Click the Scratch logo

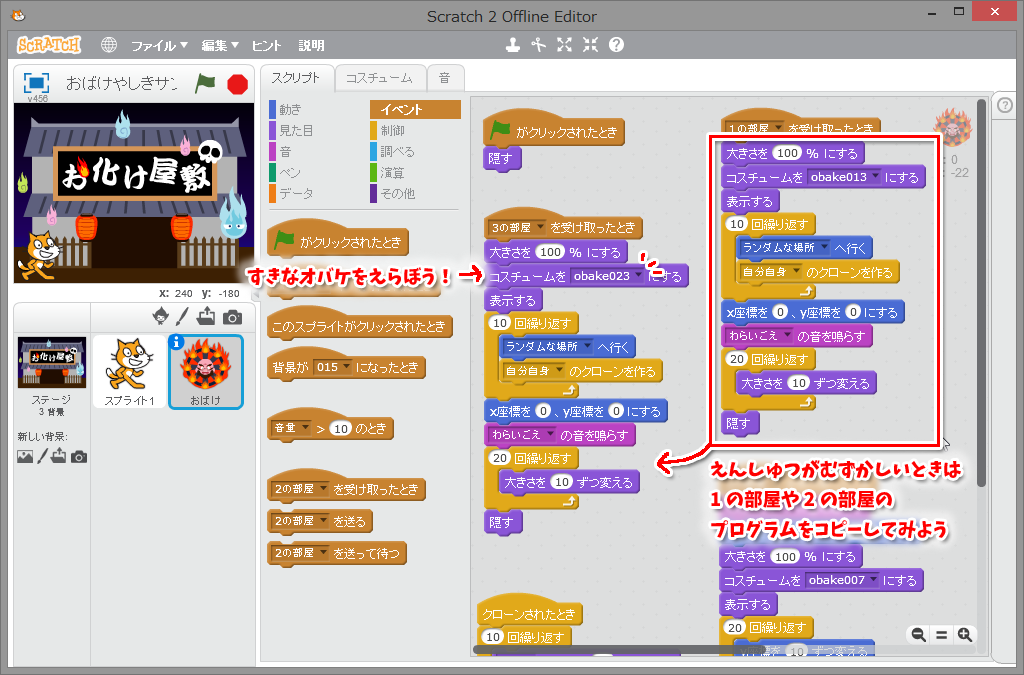(x=49, y=44)
